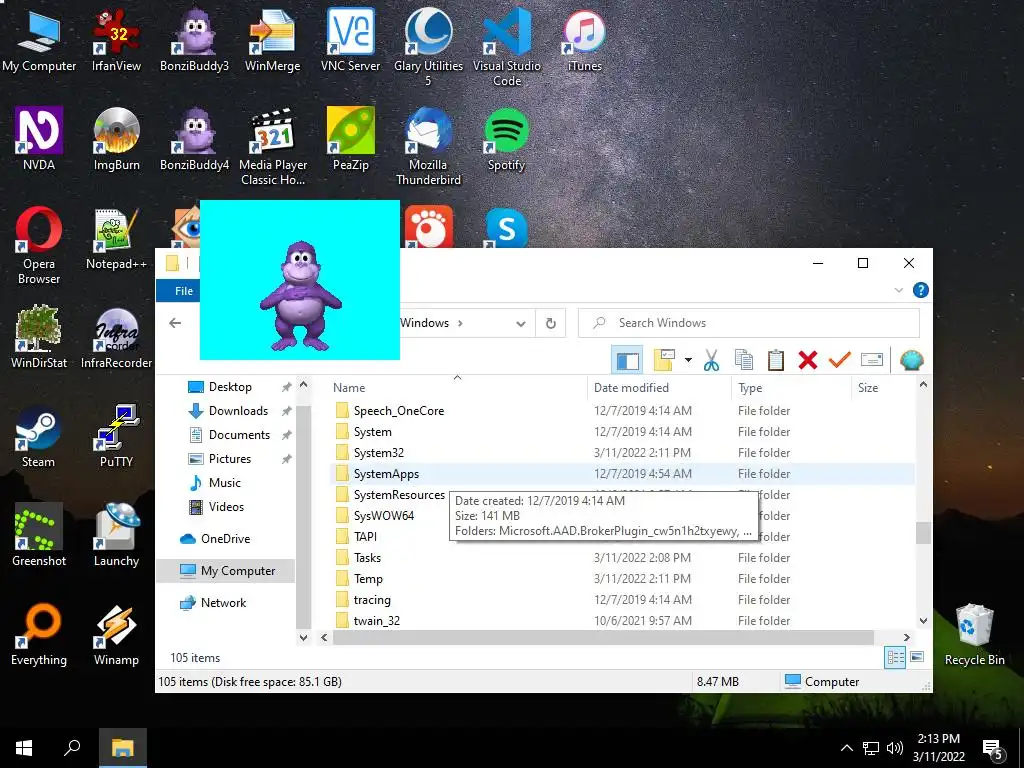Select Downloads in navigation pane
The image size is (1024, 768).
[238, 411]
